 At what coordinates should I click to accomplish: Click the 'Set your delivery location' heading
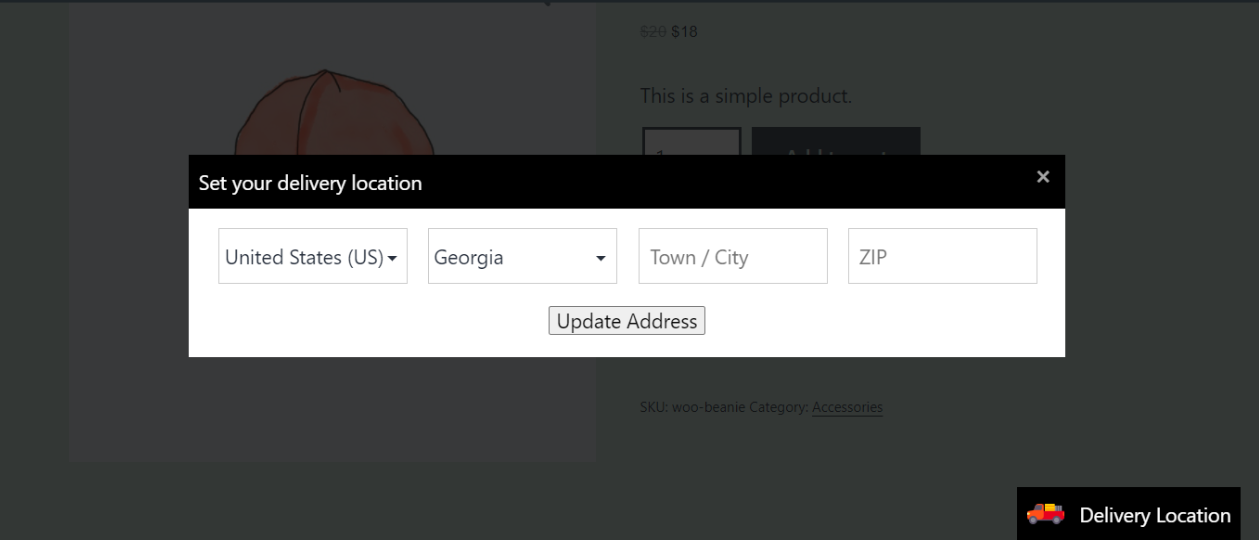pyautogui.click(x=310, y=183)
